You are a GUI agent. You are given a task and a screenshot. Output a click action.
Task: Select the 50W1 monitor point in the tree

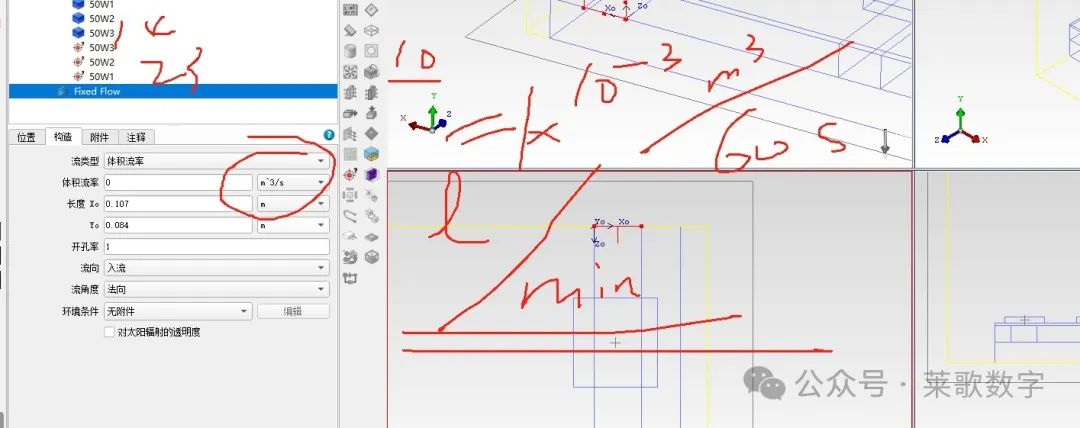click(93, 77)
